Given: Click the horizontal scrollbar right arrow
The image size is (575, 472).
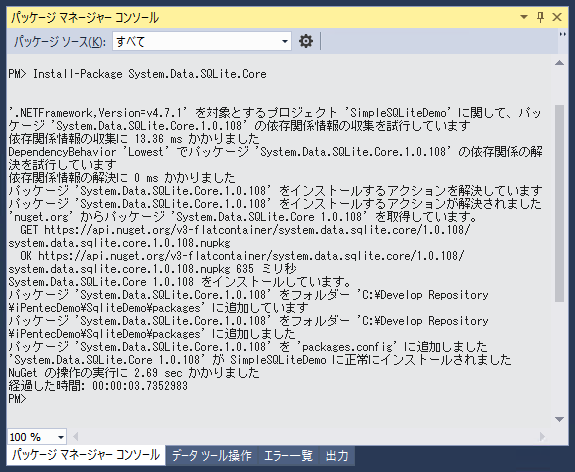Looking at the screenshot, I should click(x=542, y=436).
